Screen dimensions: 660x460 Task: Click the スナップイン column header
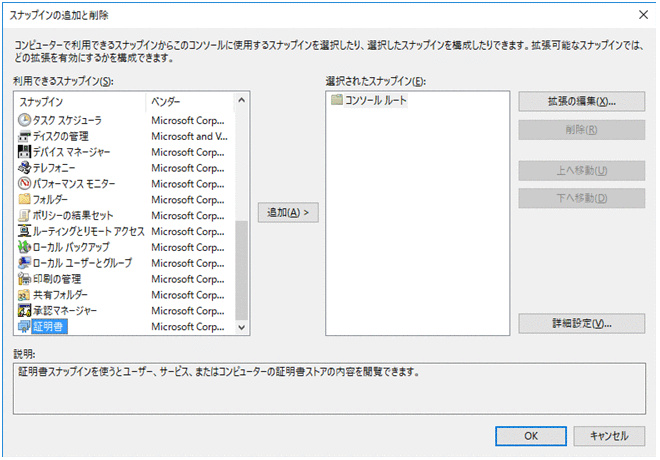click(x=81, y=102)
